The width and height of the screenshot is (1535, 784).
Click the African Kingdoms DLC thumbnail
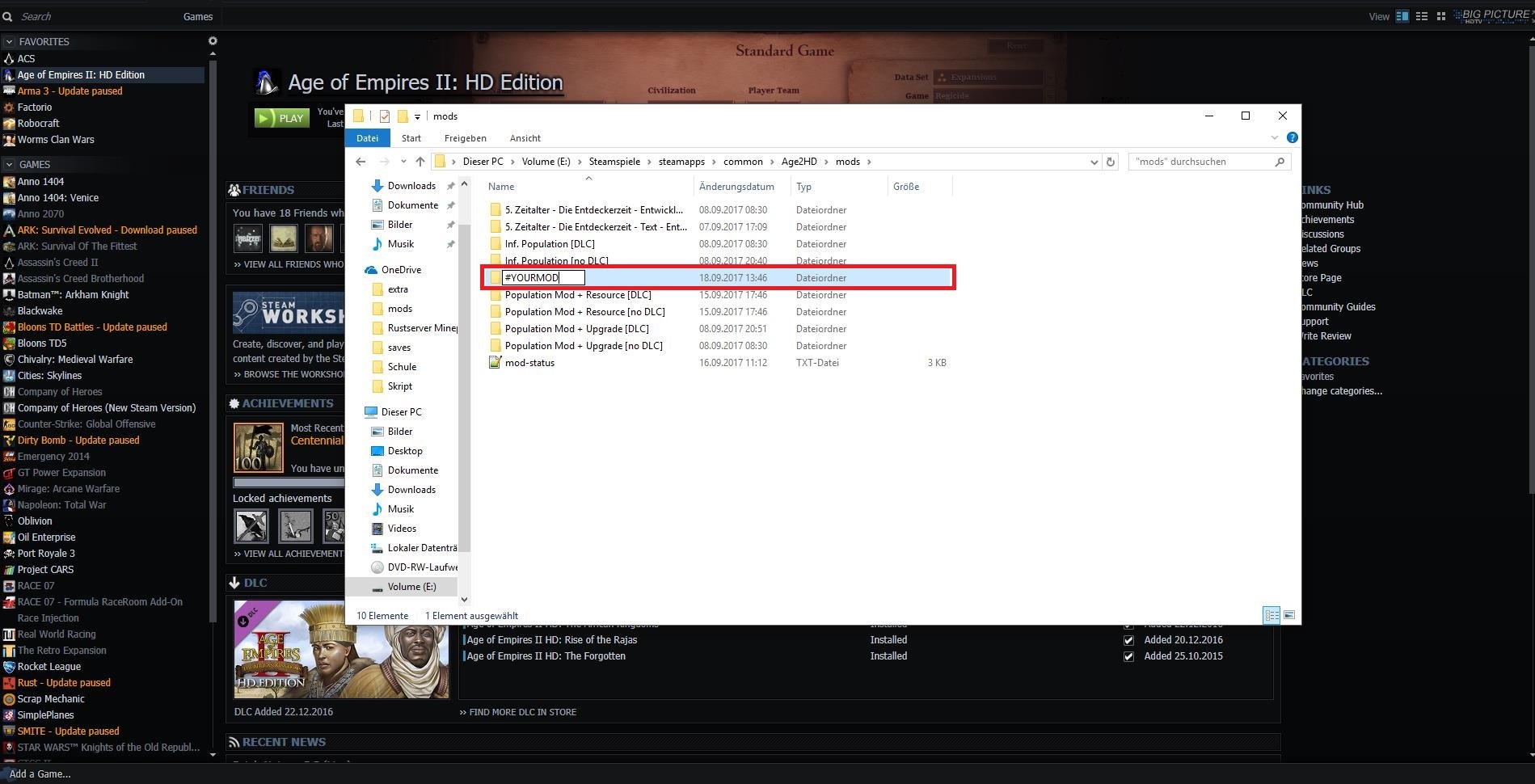click(x=341, y=650)
